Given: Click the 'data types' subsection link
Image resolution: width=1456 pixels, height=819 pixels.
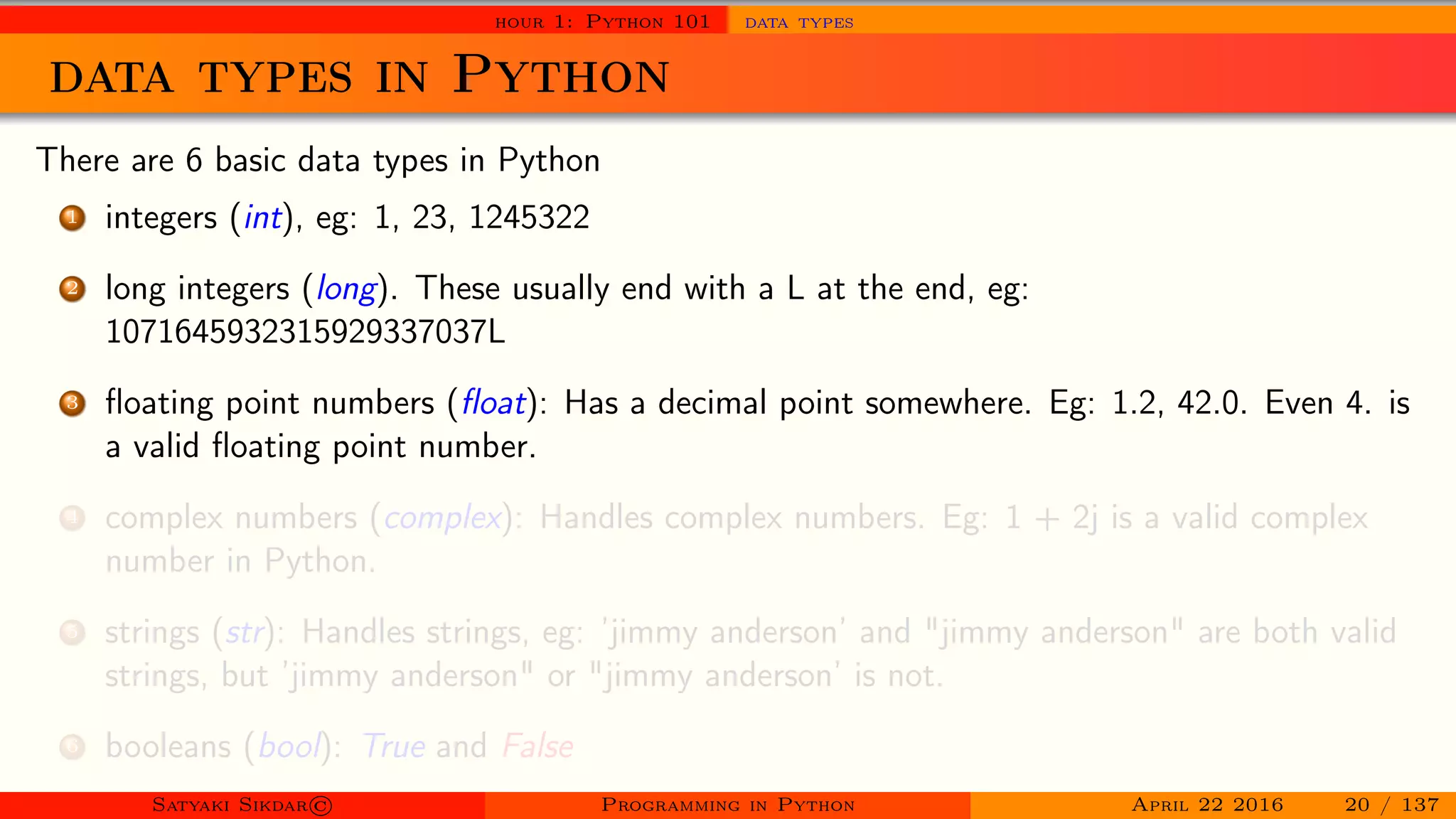Looking at the screenshot, I should [799, 23].
